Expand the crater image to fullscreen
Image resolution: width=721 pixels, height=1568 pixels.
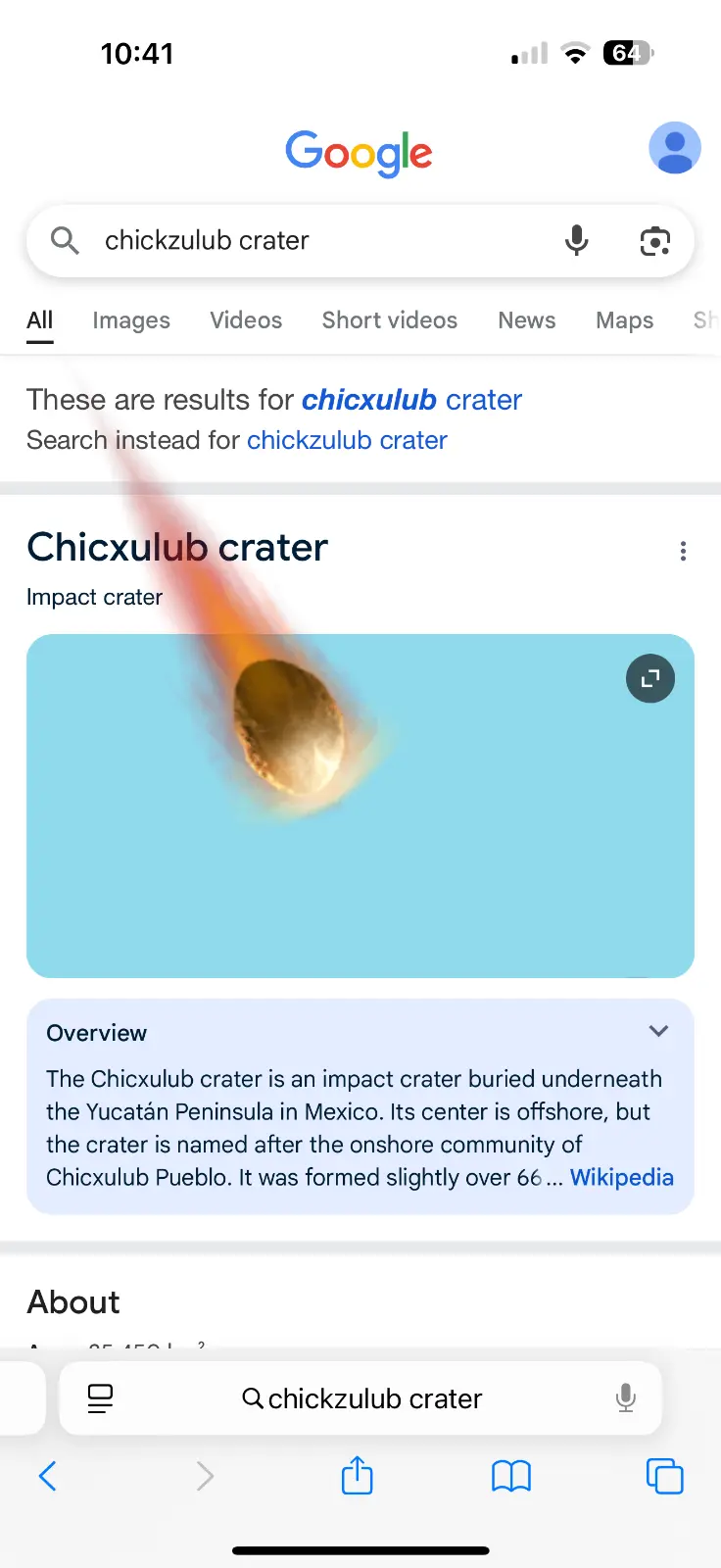pos(650,678)
